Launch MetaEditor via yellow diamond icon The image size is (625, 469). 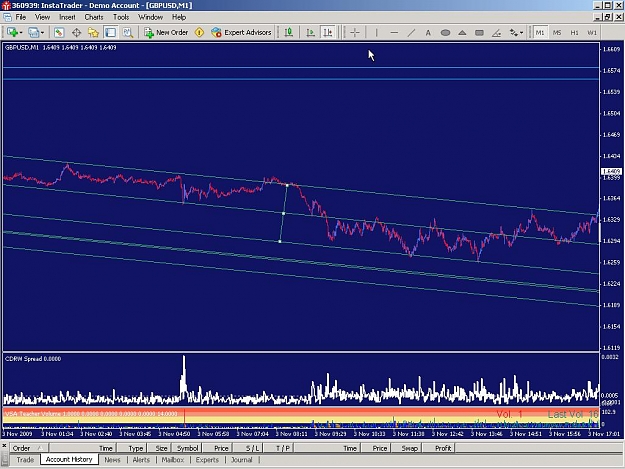(199, 32)
